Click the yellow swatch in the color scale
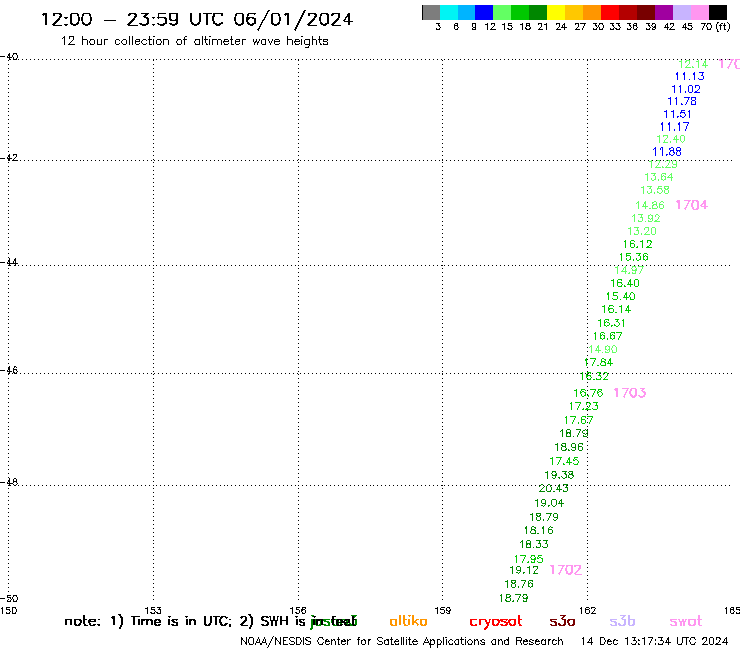Screen dimensions: 740x650 point(556,12)
